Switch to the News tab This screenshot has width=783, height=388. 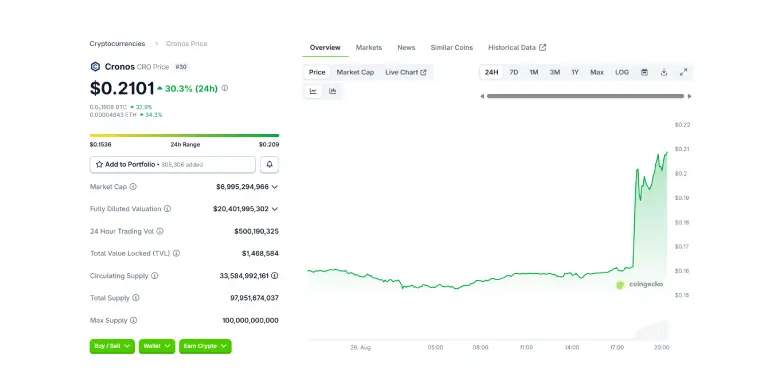pos(406,47)
